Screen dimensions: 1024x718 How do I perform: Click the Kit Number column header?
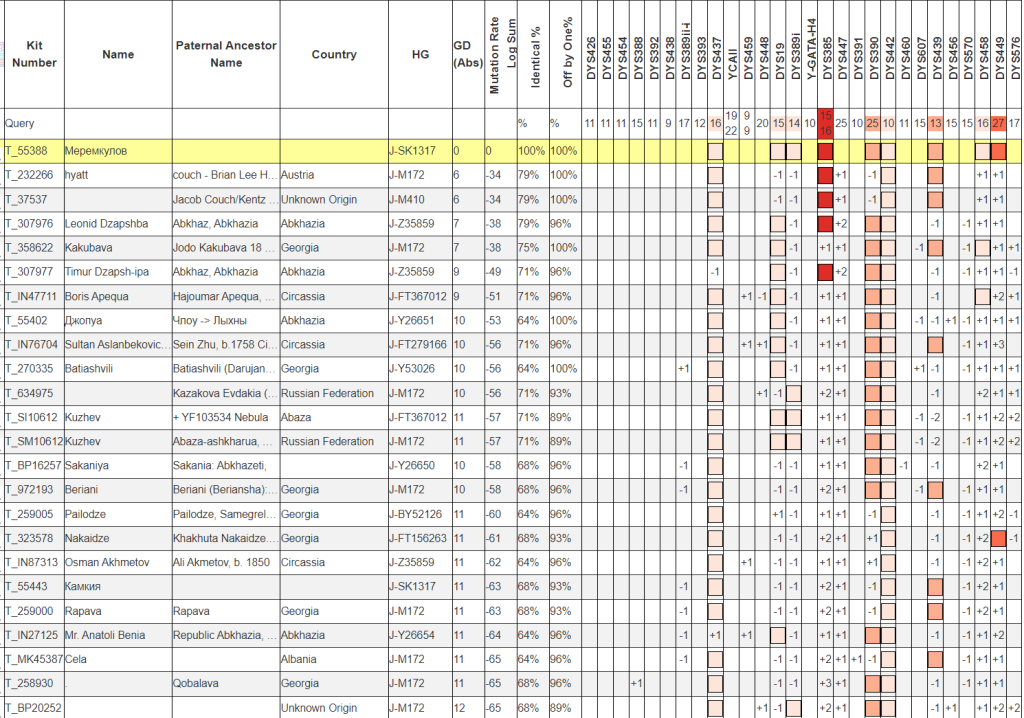(x=34, y=54)
